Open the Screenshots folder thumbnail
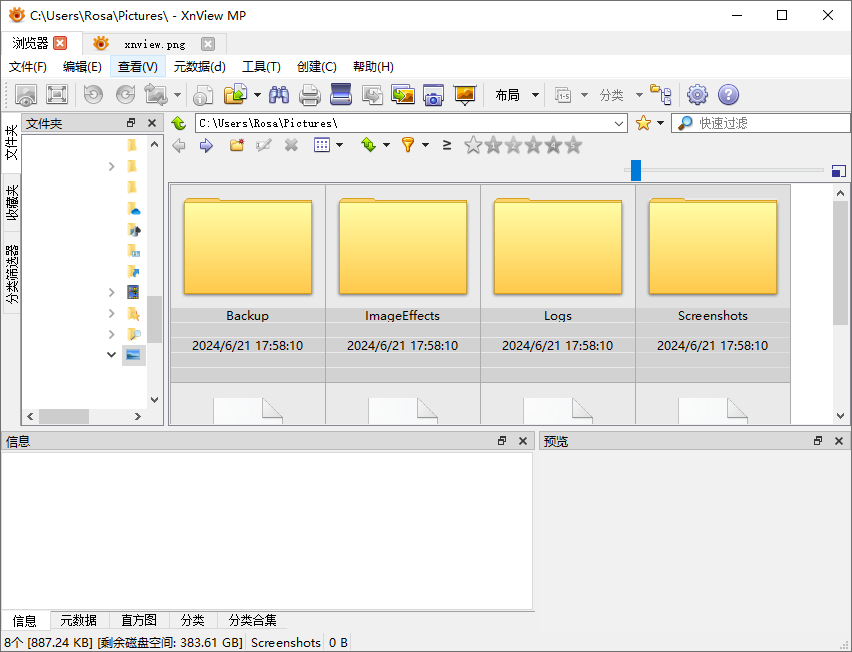The width and height of the screenshot is (852, 652). pos(713,245)
